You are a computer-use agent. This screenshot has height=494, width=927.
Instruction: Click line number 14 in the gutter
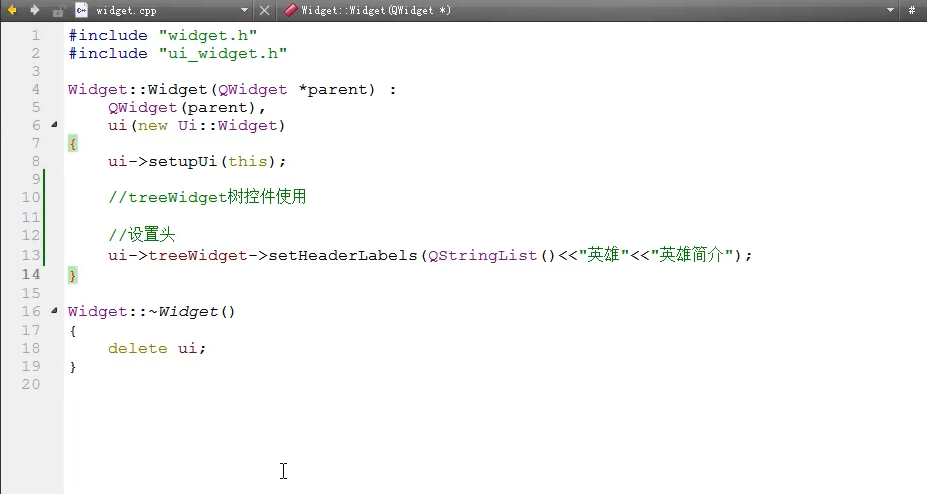click(31, 274)
